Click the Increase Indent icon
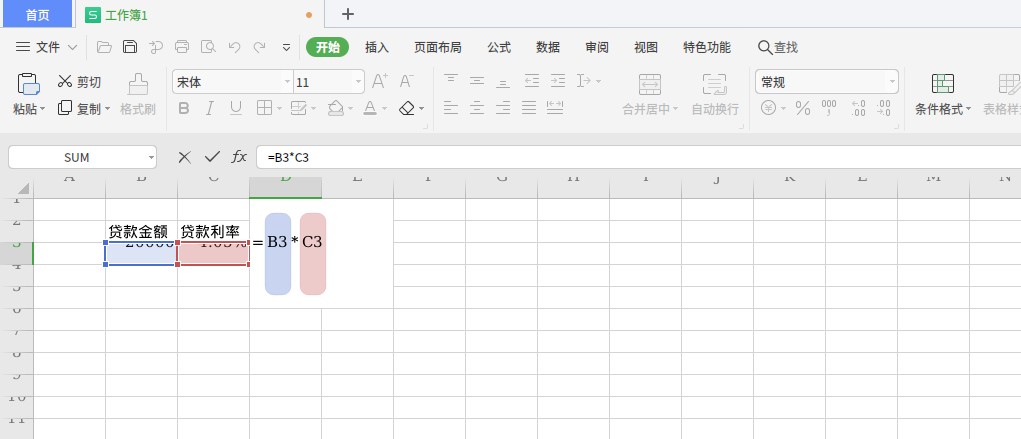The width and height of the screenshot is (1021, 439). point(558,81)
